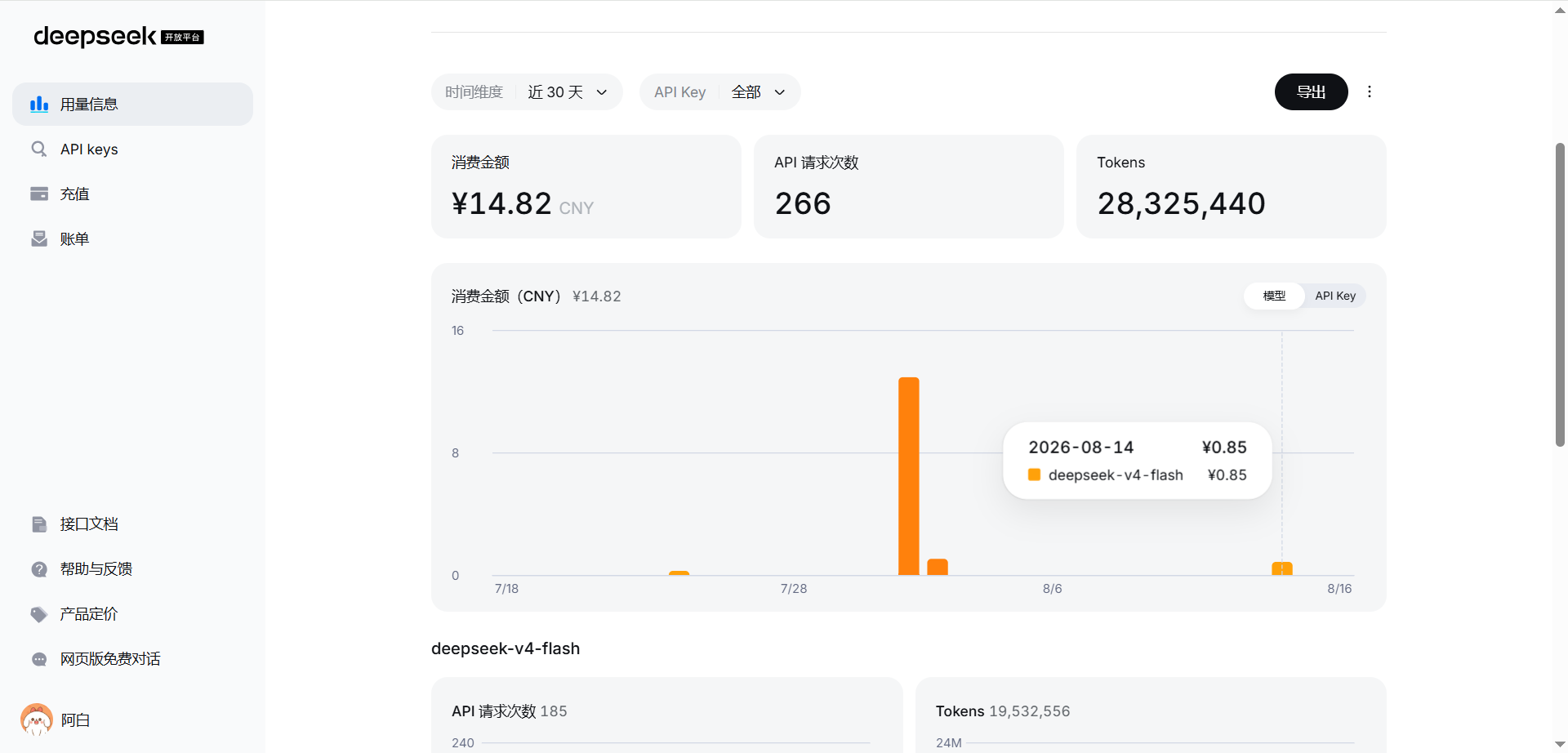Viewport: 1568px width, 753px height.
Task: Click the 产品定价 price tag icon
Action: [39, 614]
